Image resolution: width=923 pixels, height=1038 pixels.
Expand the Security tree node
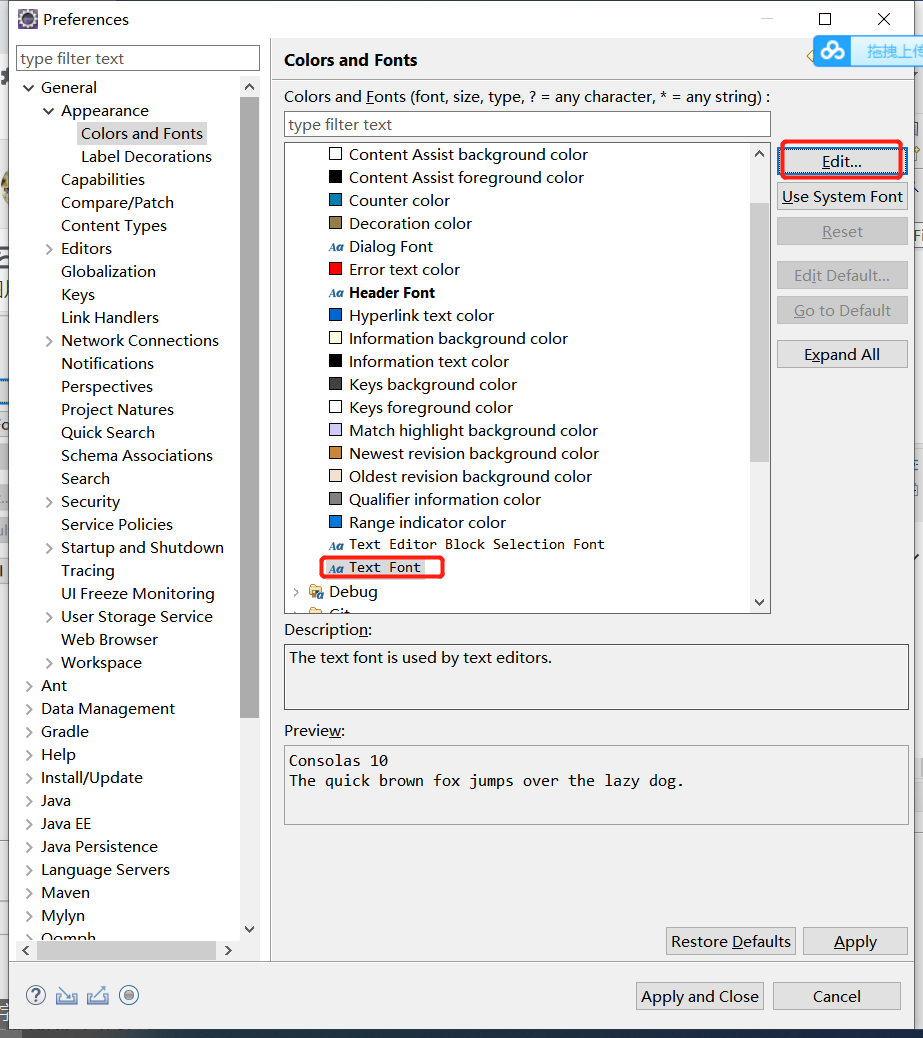[48, 502]
